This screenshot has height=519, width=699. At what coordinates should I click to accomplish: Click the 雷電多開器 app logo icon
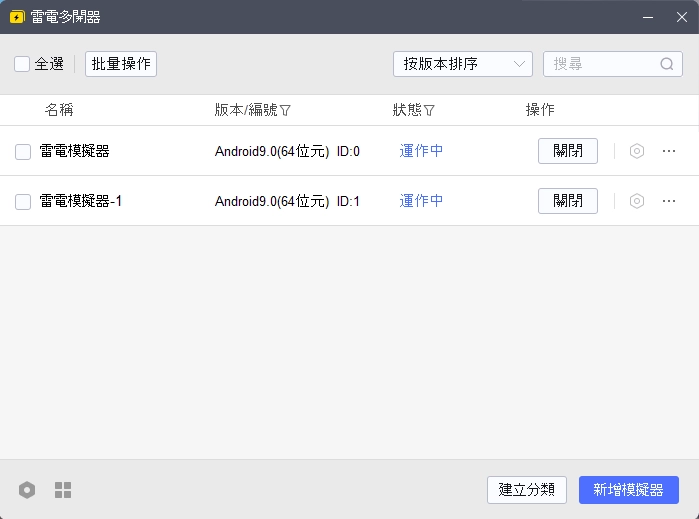[17, 17]
